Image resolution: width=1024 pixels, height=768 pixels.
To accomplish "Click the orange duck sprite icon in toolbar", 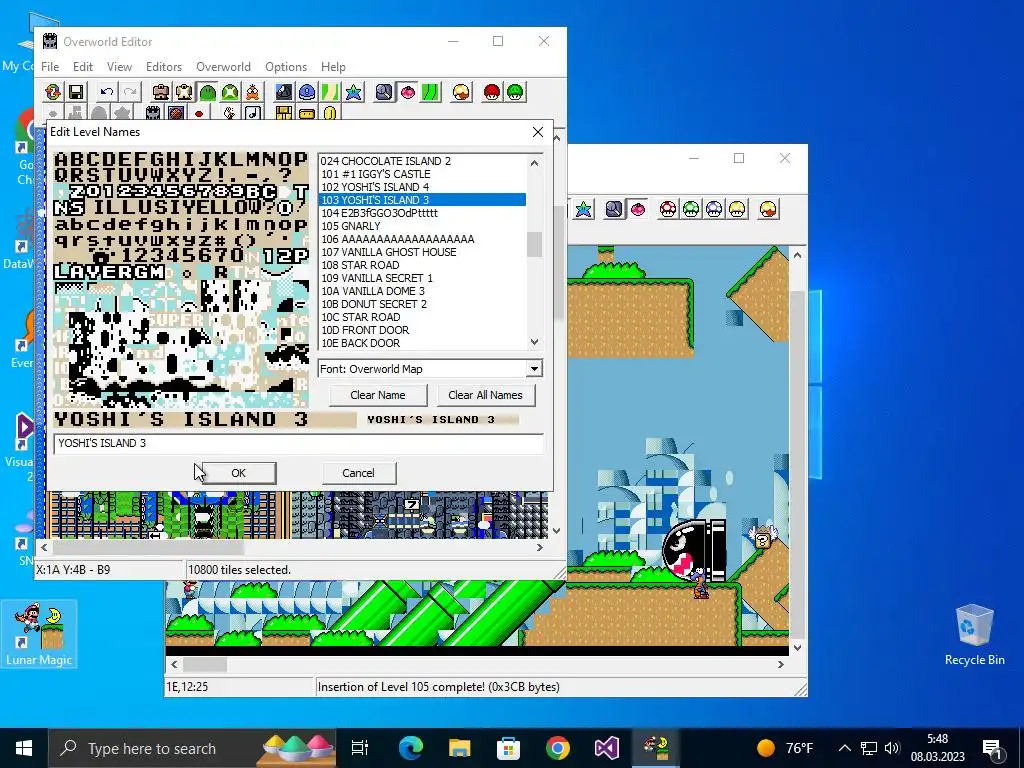I will click(253, 92).
